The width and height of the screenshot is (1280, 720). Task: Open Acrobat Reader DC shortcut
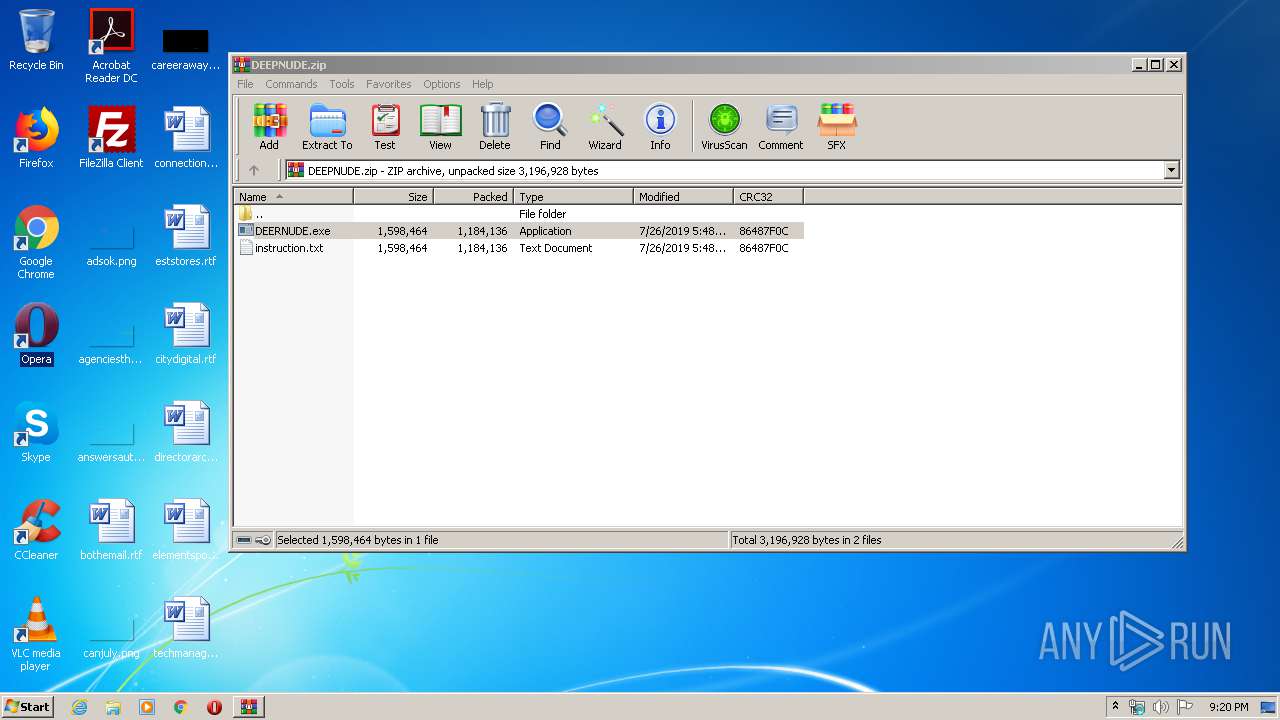pos(111,46)
